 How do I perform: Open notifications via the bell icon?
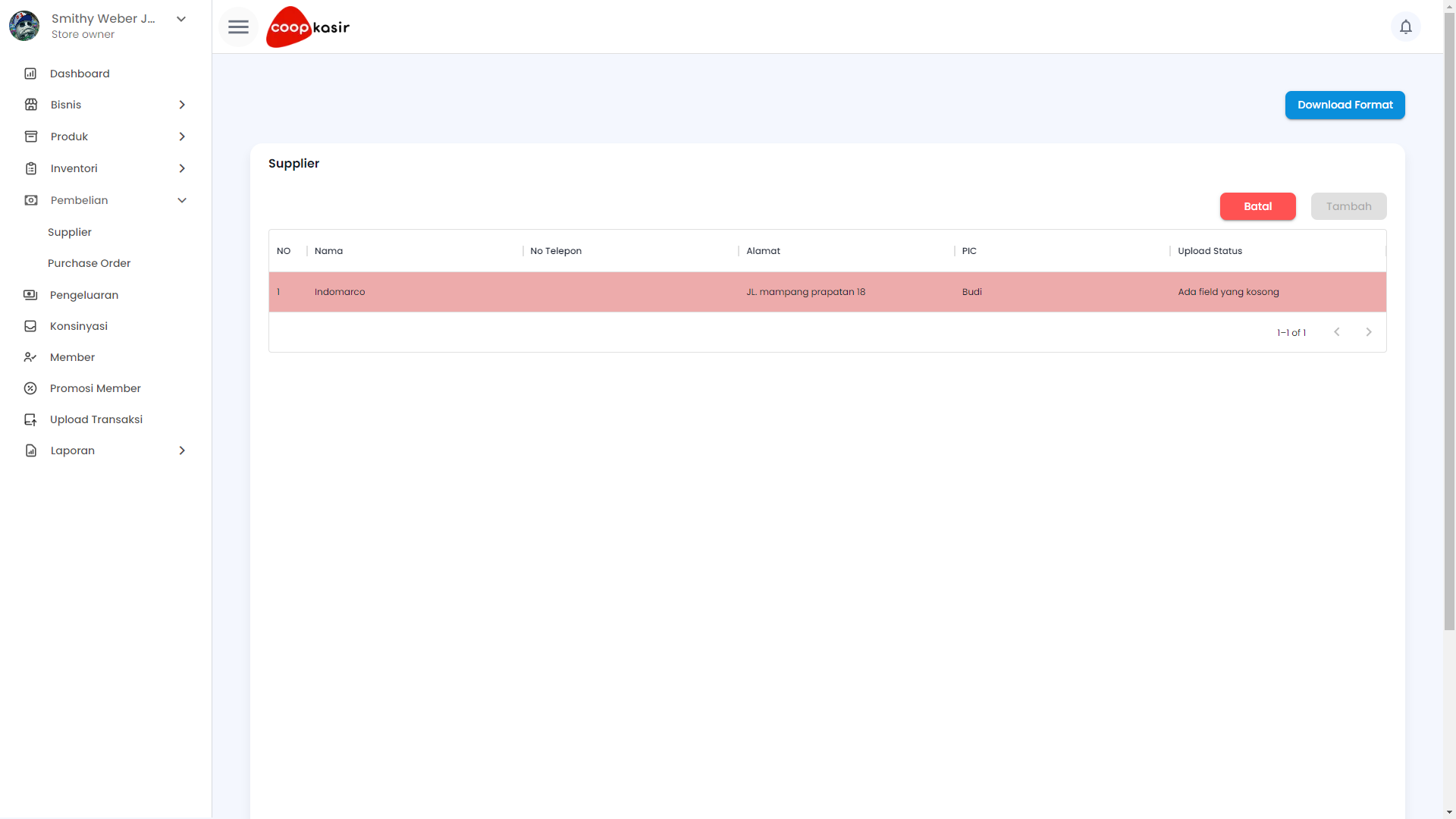[1406, 27]
